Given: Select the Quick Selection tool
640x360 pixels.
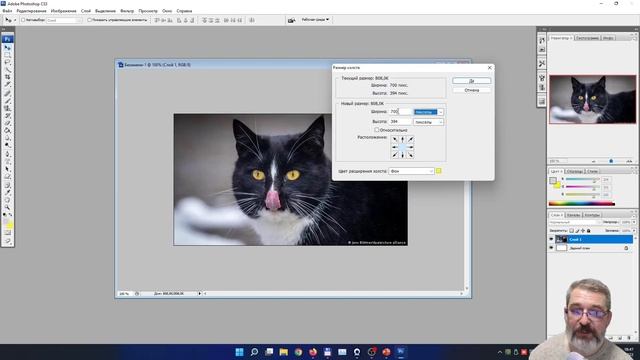Looking at the screenshot, I should (x=7, y=70).
